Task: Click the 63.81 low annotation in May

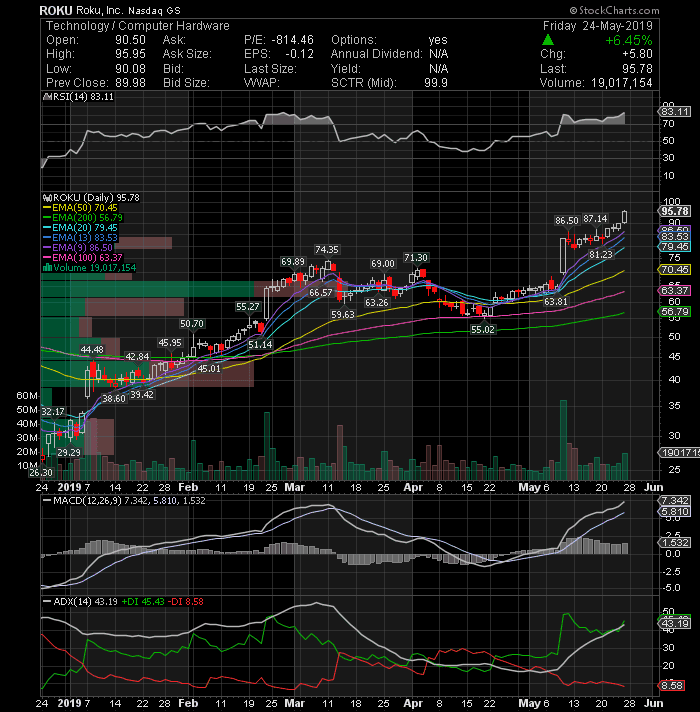Action: click(x=556, y=302)
